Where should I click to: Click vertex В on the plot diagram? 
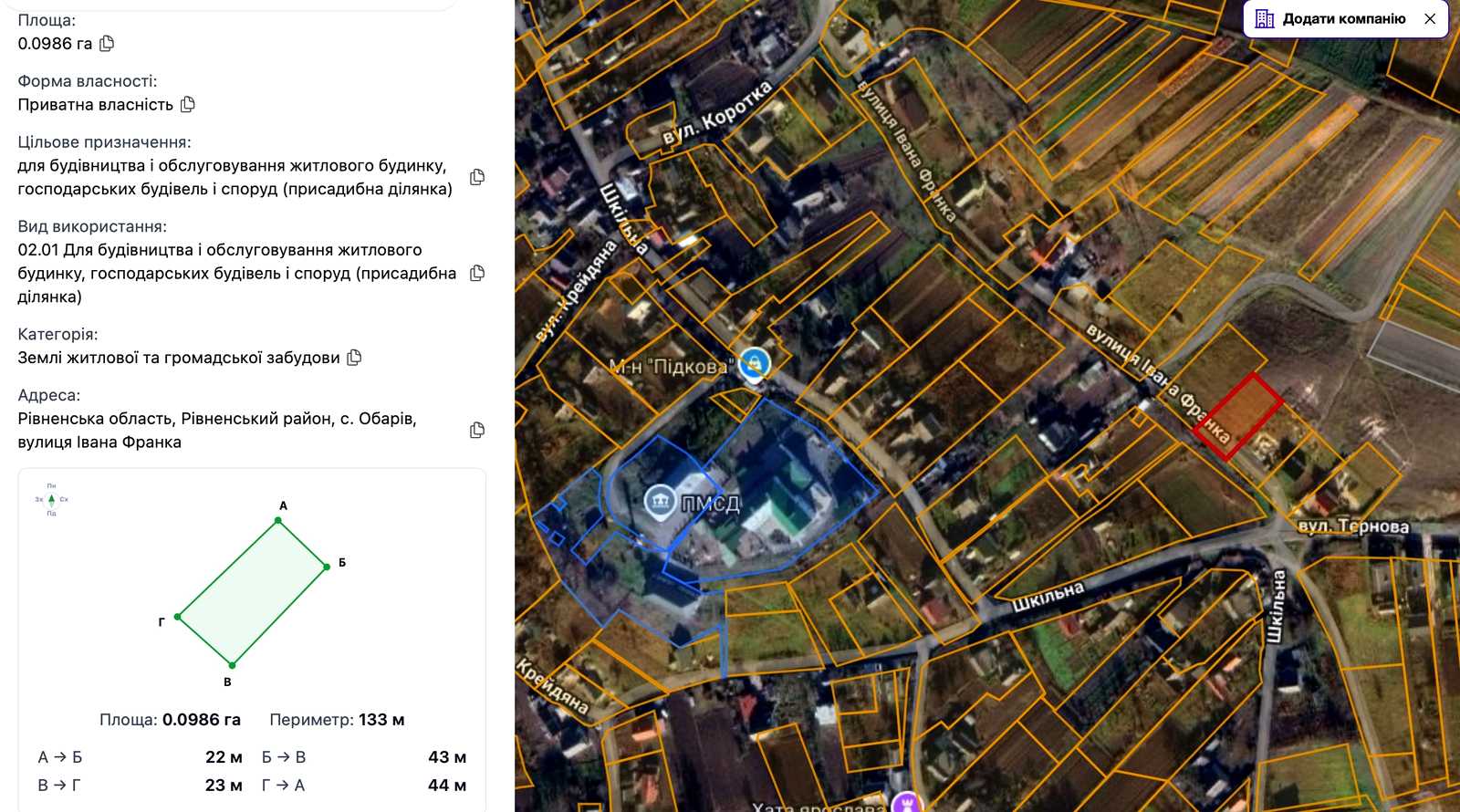[232, 665]
